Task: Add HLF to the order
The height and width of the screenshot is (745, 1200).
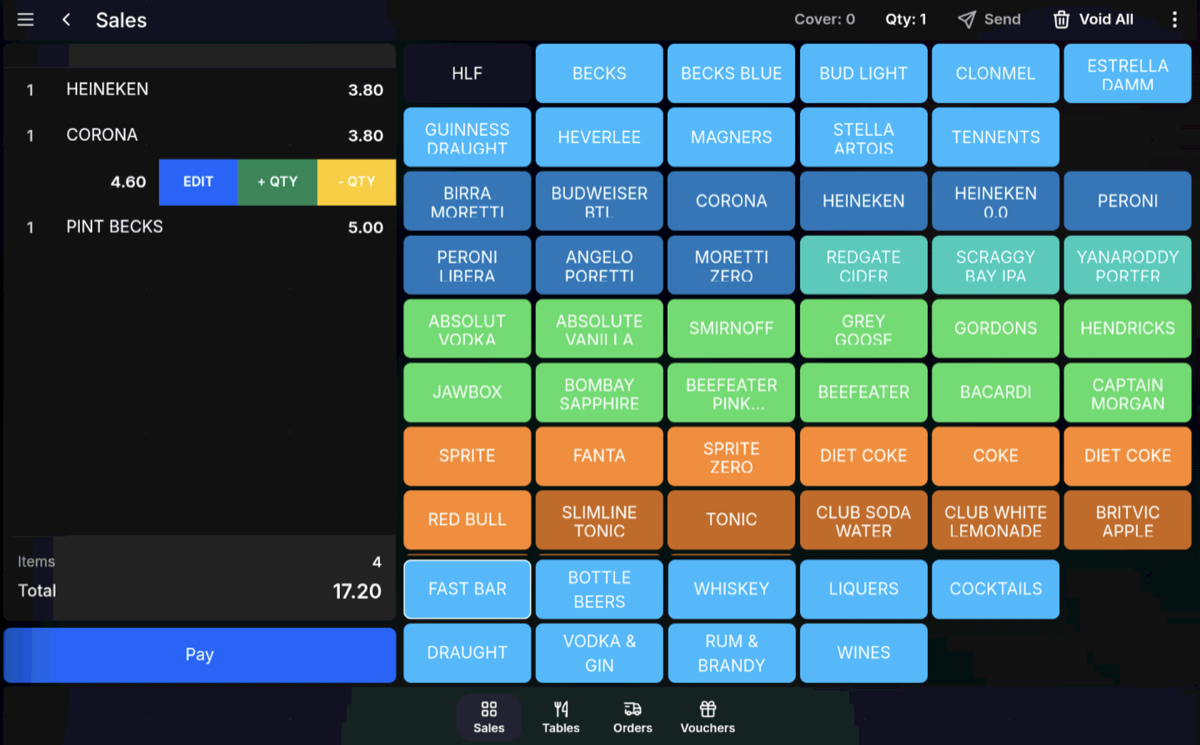Action: (x=467, y=73)
